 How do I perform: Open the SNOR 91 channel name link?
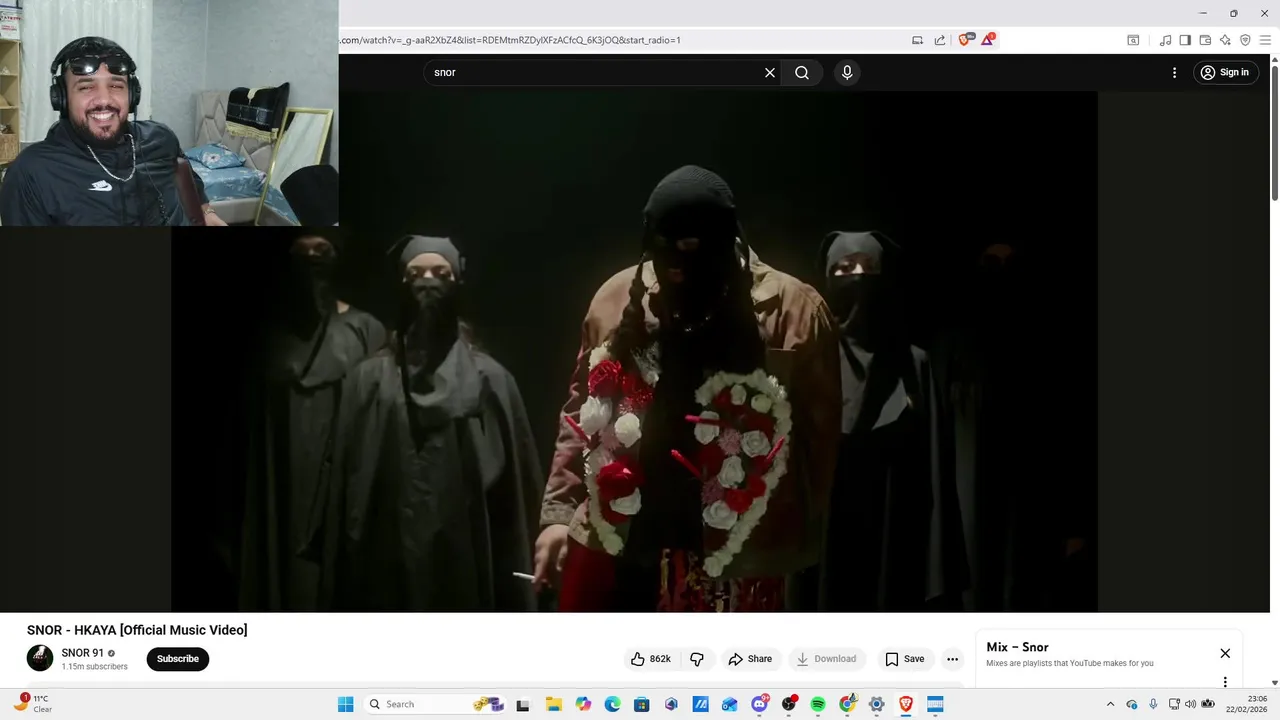coord(83,653)
